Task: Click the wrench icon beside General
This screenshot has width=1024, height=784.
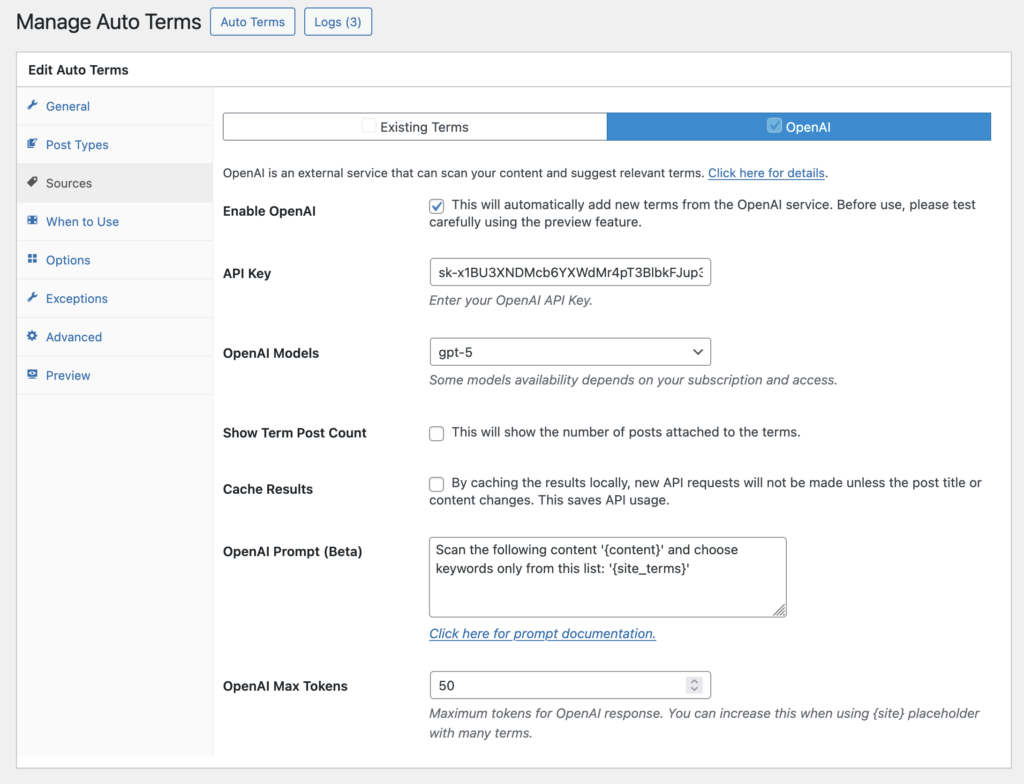Action: click(x=33, y=106)
